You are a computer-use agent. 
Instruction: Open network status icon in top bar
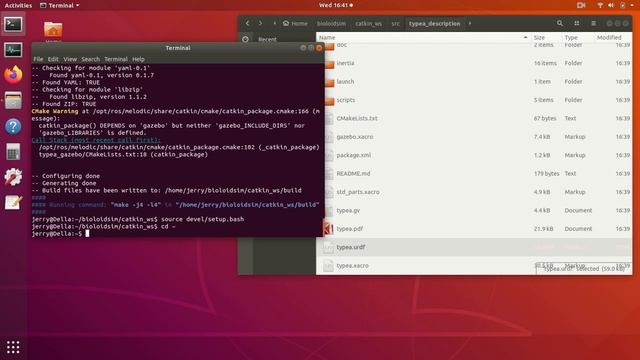(600, 5)
